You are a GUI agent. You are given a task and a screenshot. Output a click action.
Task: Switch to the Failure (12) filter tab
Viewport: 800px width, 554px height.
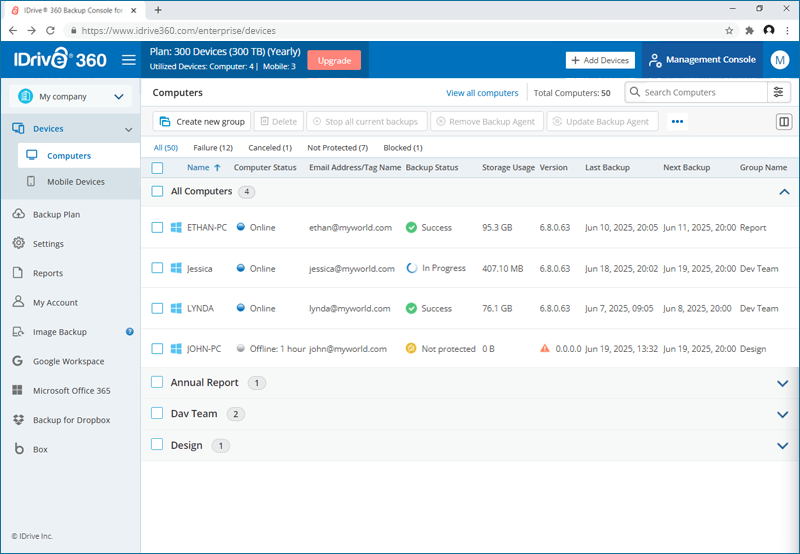[x=213, y=148]
